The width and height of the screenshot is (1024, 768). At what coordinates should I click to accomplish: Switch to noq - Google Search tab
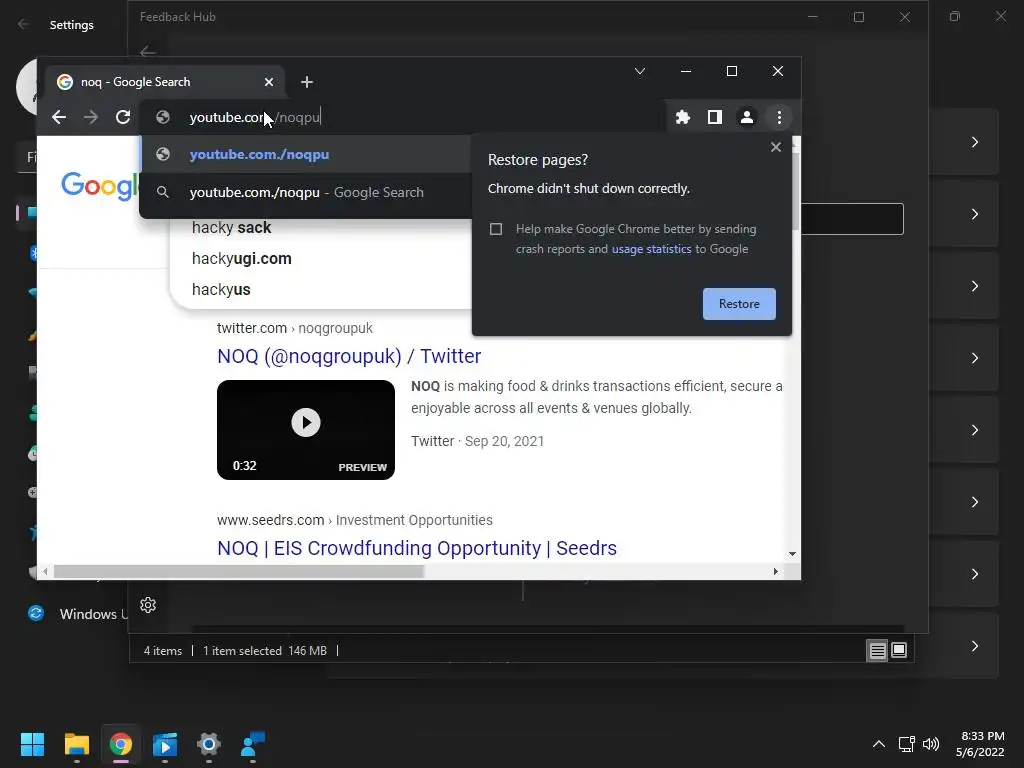(165, 82)
